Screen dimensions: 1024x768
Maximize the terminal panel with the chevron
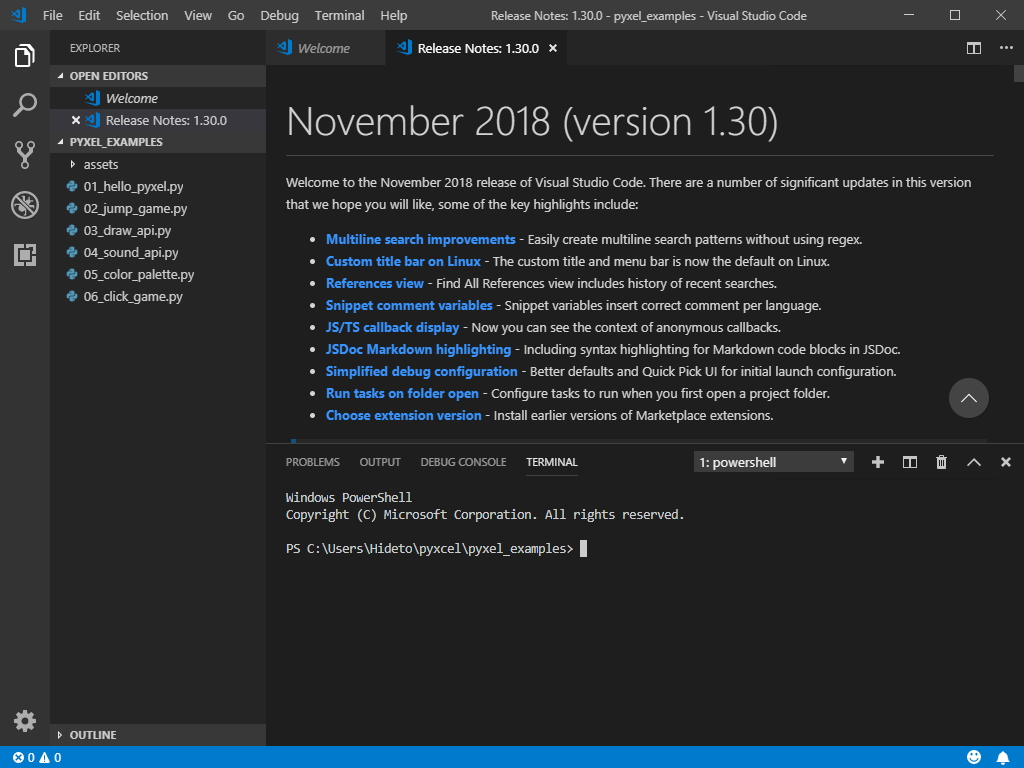click(x=973, y=462)
